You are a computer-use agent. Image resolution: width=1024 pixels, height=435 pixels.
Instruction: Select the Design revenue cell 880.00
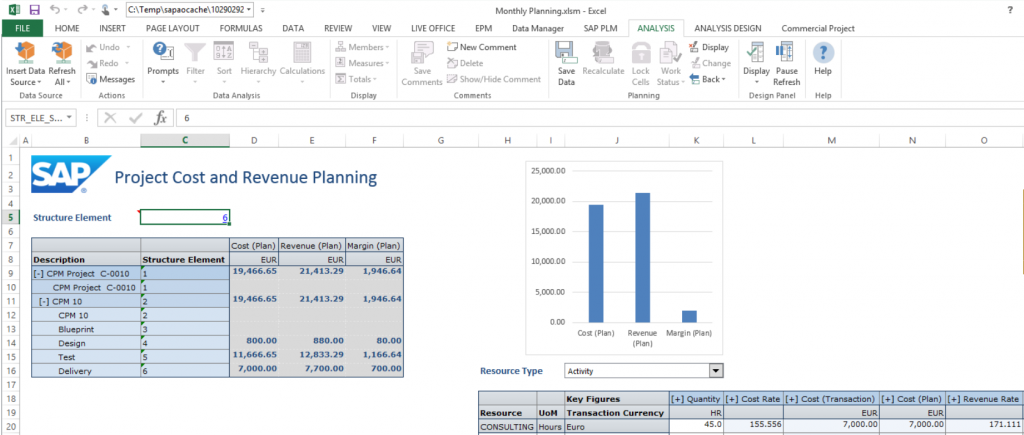(x=312, y=342)
